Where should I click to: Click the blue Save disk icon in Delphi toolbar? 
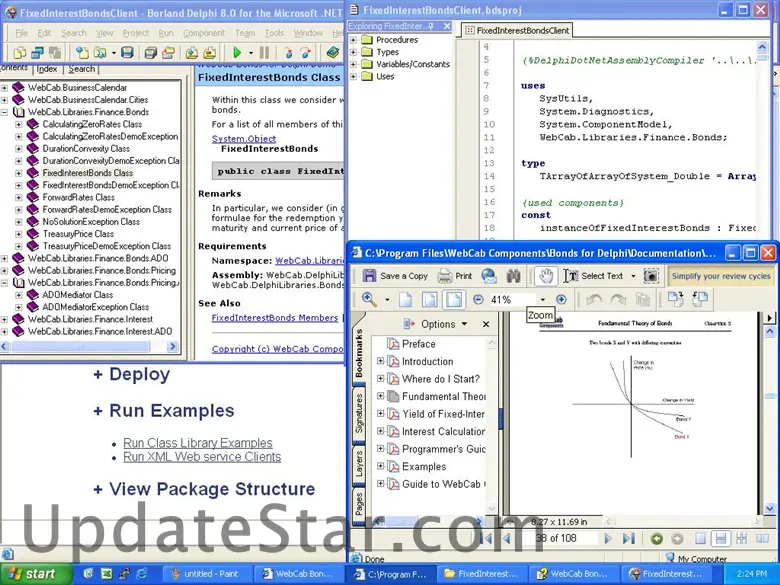[127, 52]
